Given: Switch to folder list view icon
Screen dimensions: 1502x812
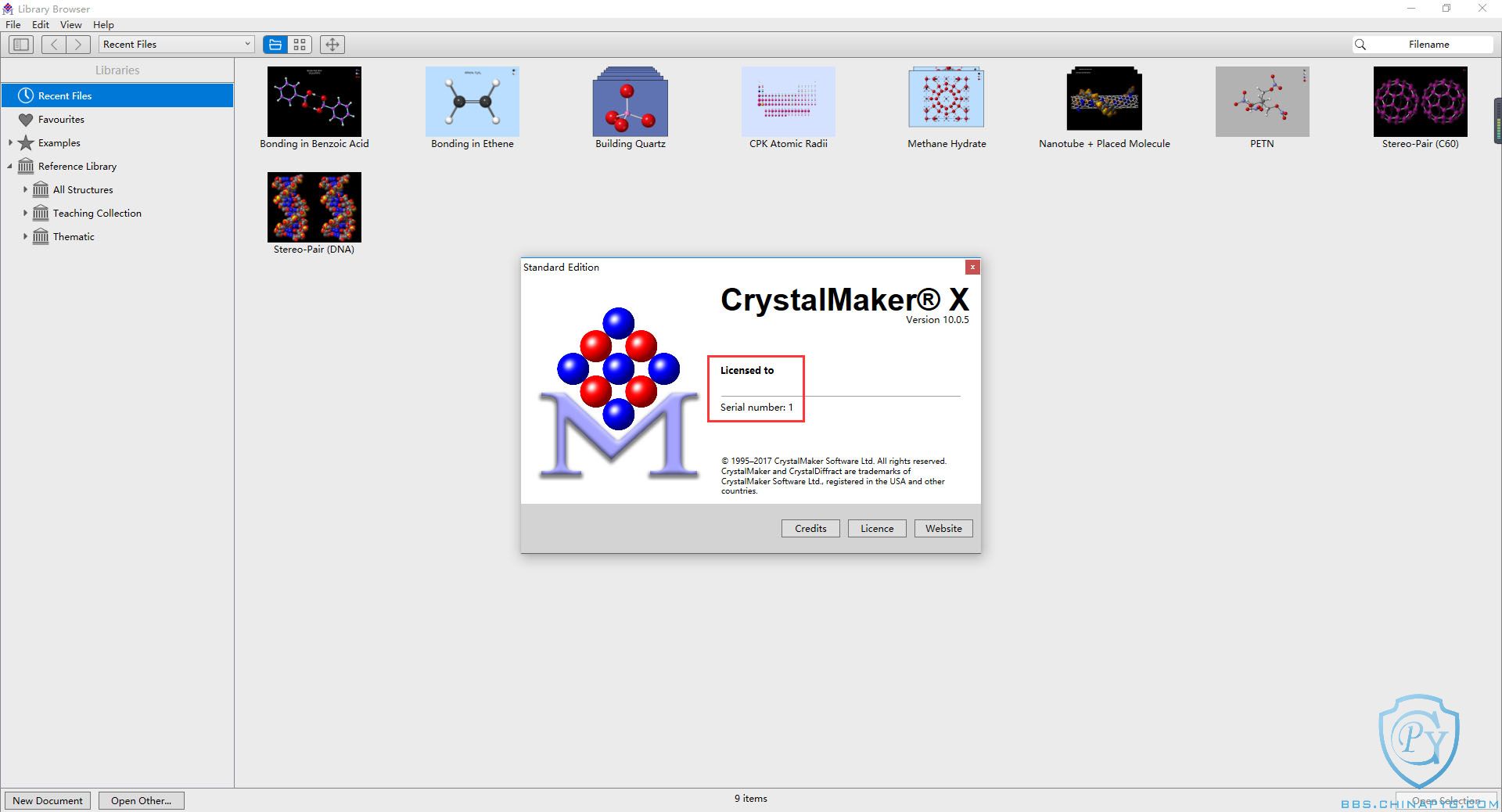Looking at the screenshot, I should point(275,45).
